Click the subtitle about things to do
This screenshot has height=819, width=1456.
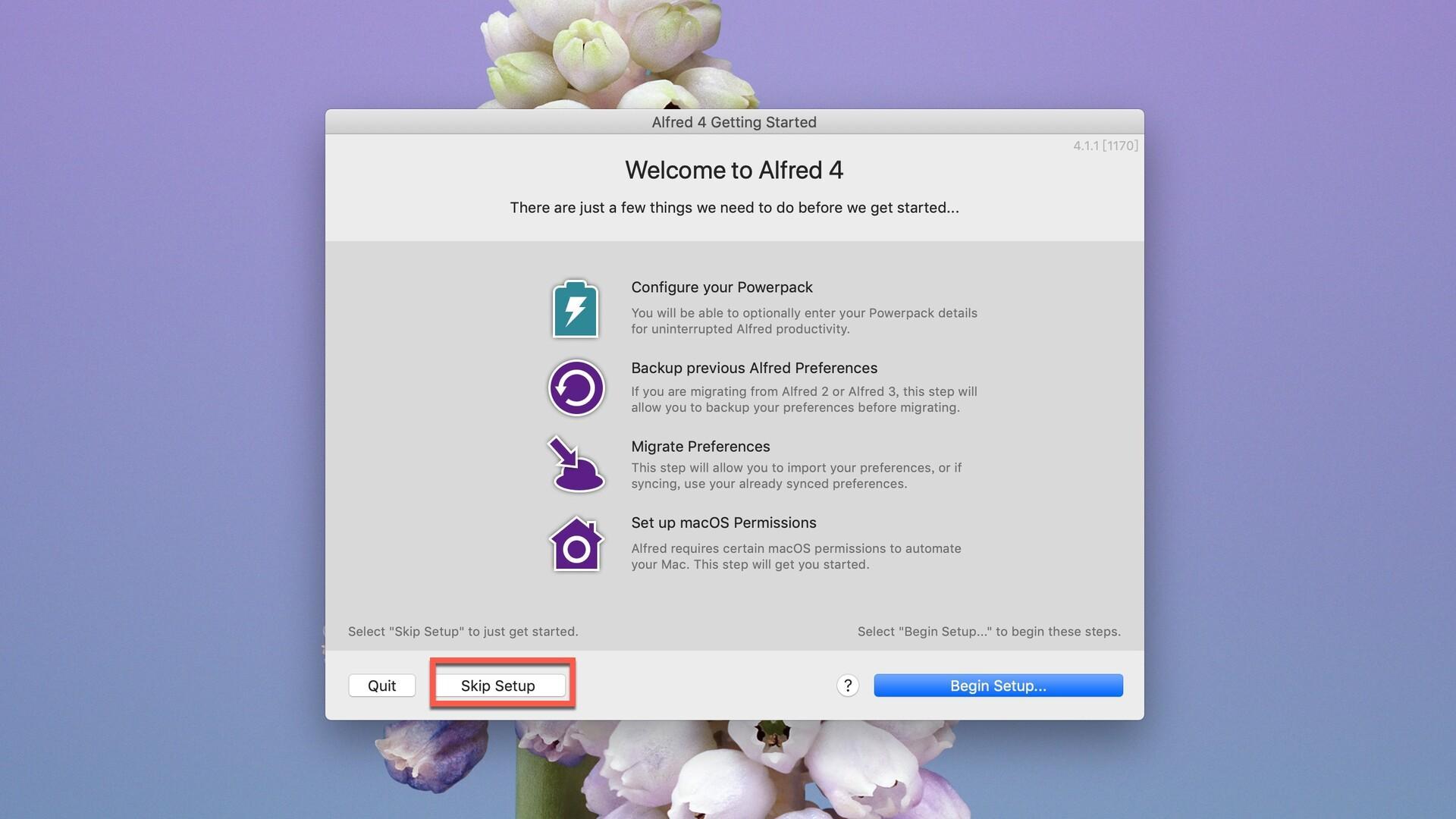(x=733, y=208)
